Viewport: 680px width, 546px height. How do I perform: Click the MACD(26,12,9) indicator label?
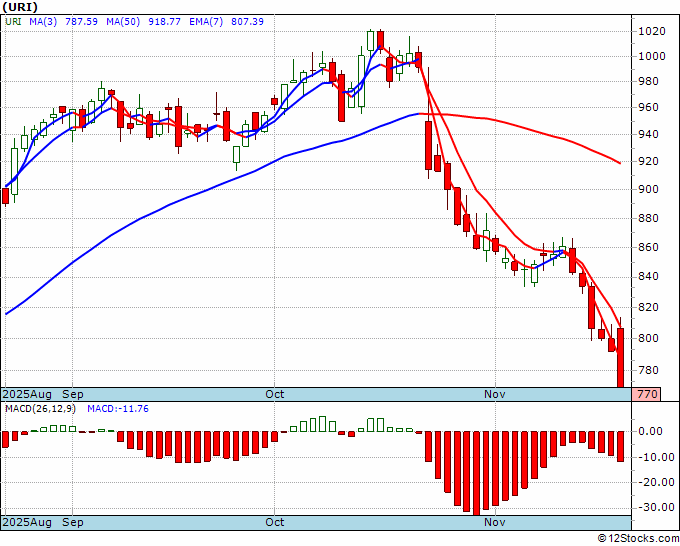(40, 409)
